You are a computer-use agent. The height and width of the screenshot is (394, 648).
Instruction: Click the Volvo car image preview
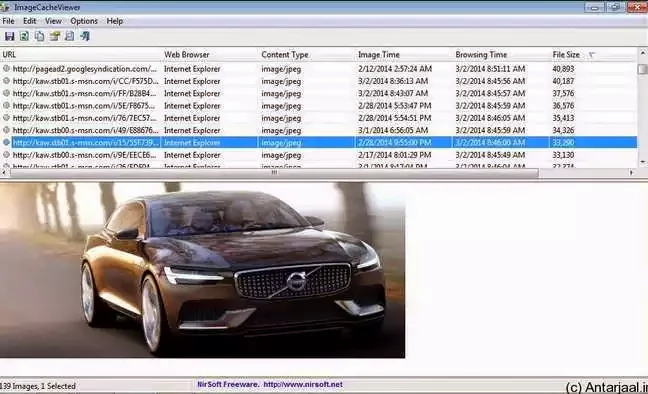pos(202,270)
